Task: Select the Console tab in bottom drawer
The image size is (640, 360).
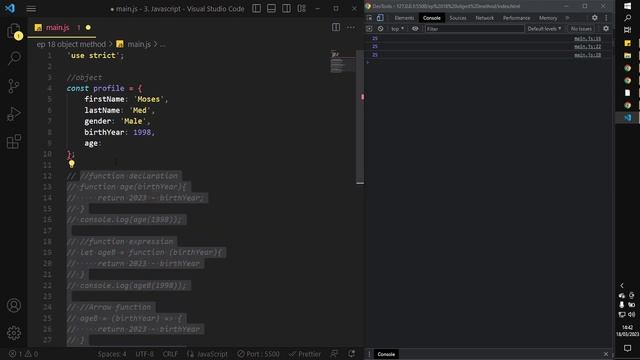Action: coord(386,354)
